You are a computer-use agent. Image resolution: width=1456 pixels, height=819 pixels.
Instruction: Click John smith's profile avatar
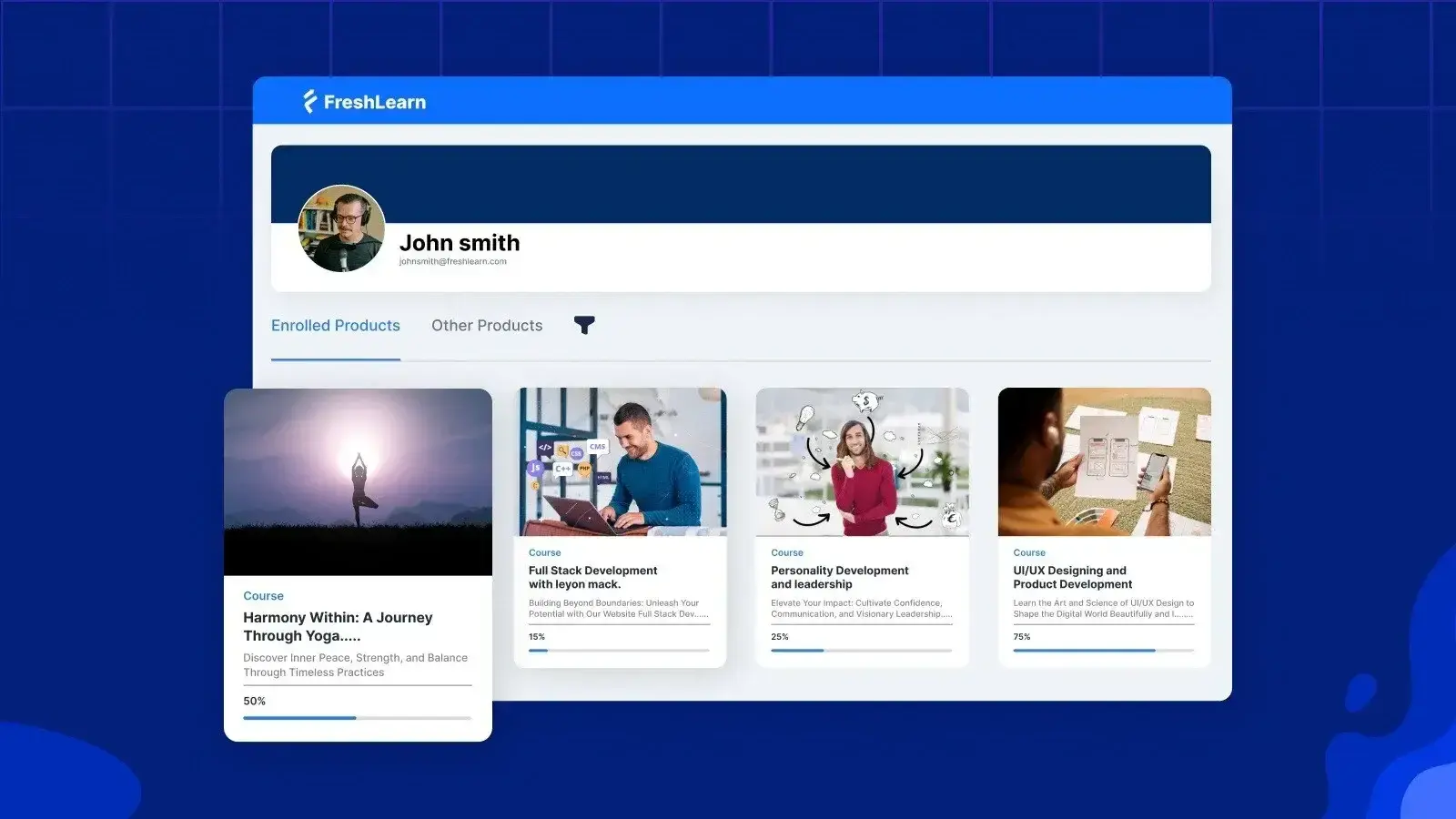coord(340,229)
